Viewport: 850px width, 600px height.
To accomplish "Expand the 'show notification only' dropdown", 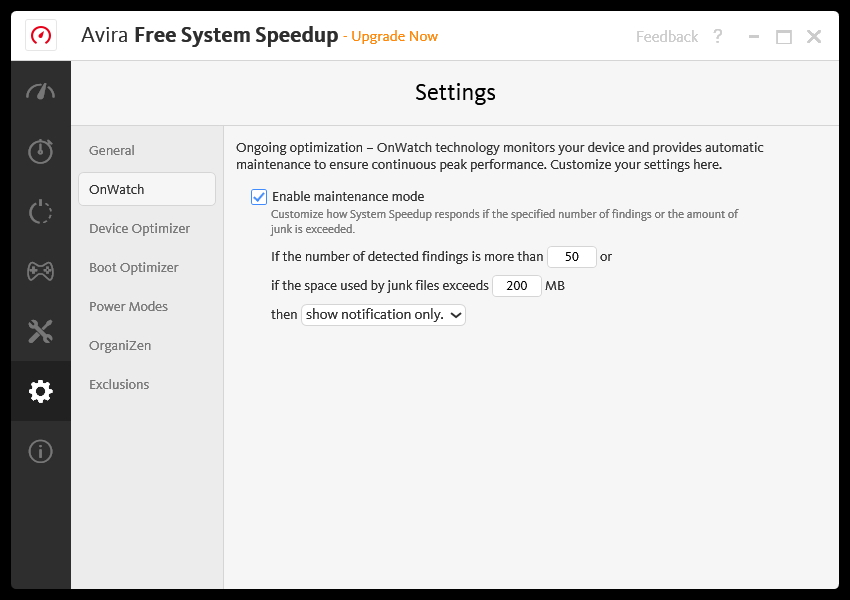I will pos(384,315).
